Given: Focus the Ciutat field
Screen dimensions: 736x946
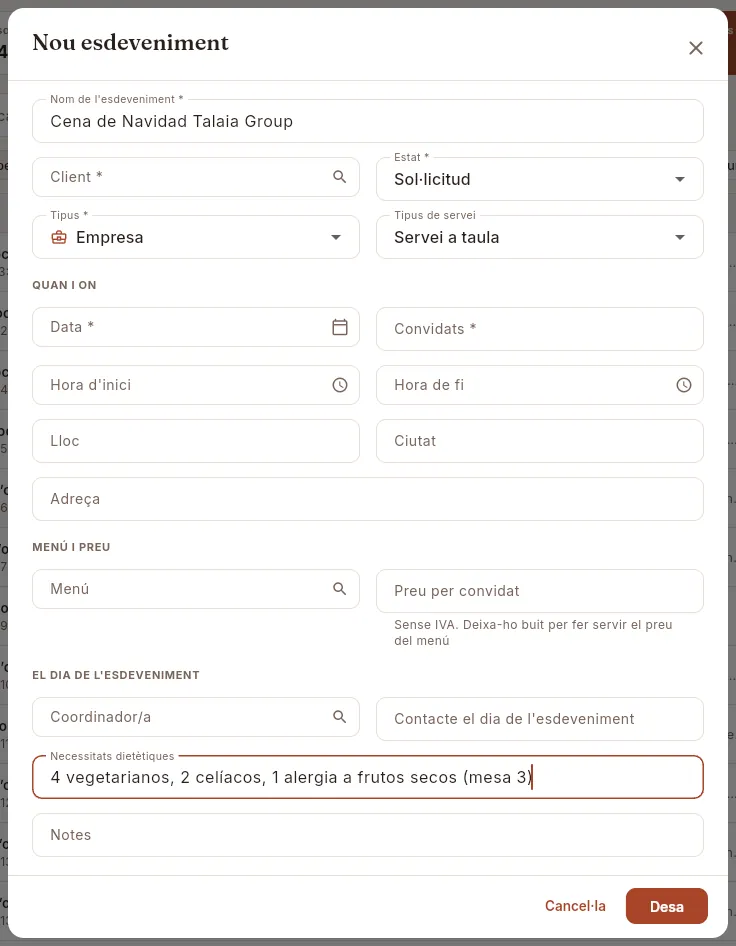Looking at the screenshot, I should coord(539,441).
